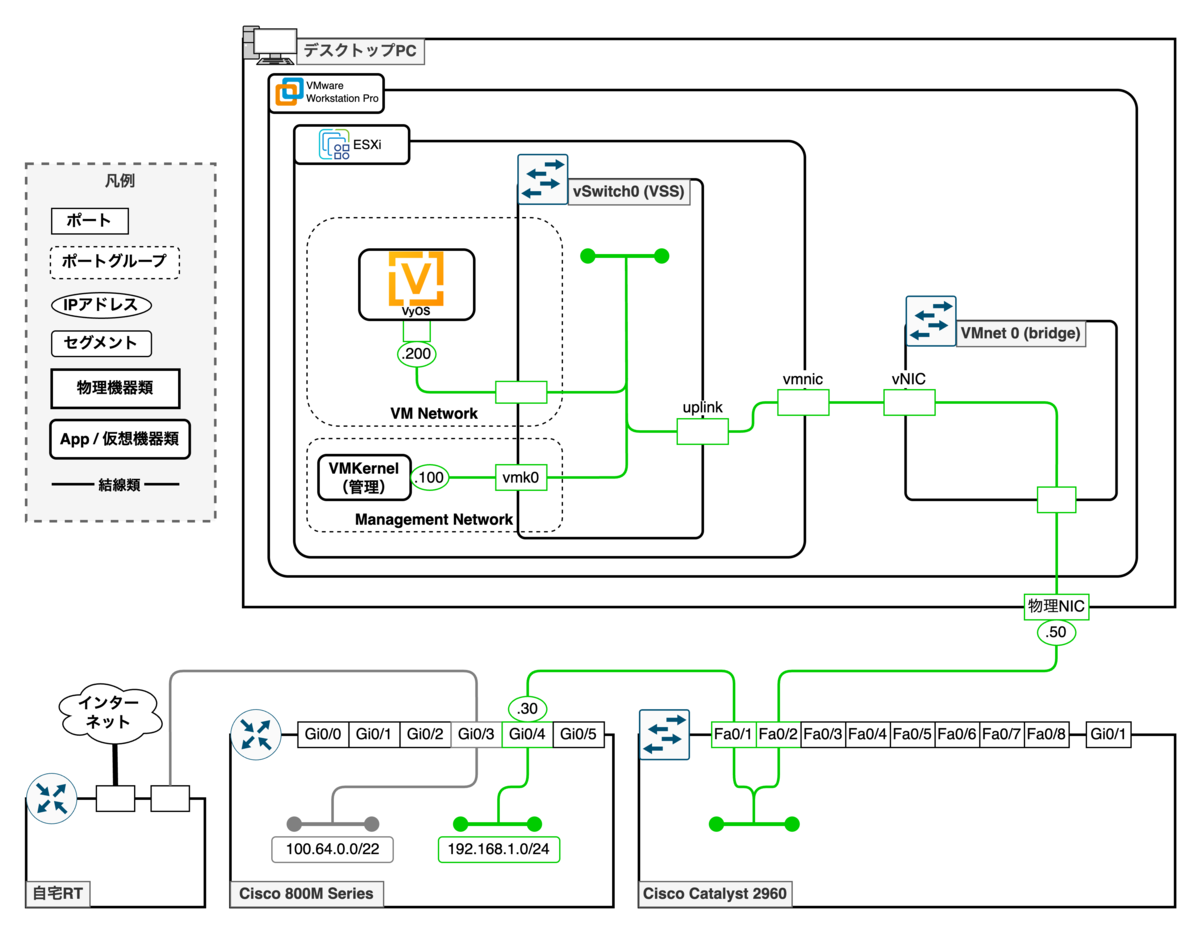Select the Fa0/6 port box
The width and height of the screenshot is (1200, 932).
[x=958, y=734]
